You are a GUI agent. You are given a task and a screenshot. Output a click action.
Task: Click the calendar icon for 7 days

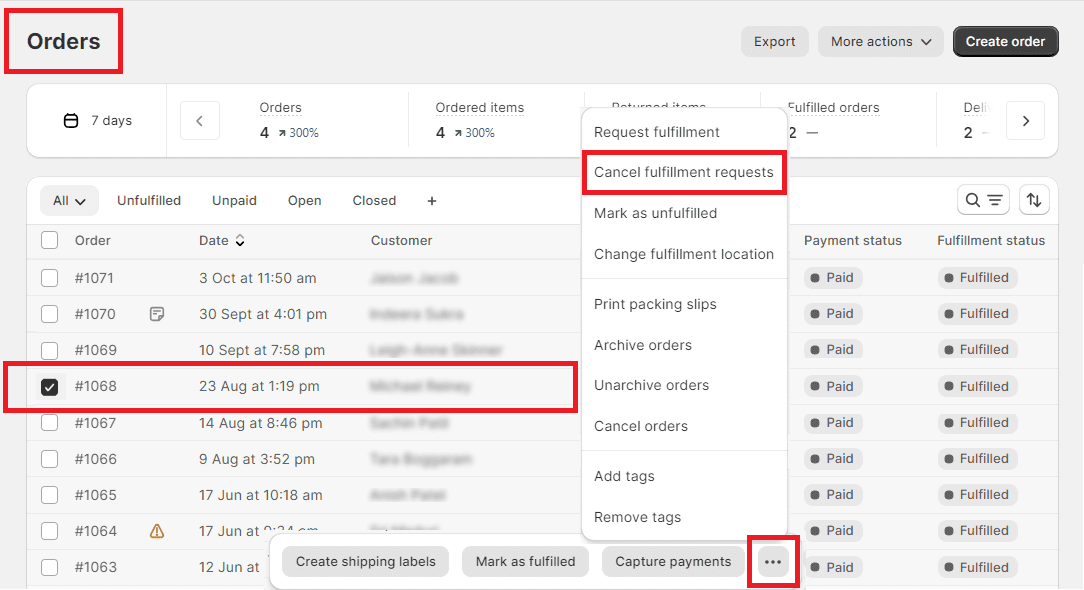coord(71,121)
